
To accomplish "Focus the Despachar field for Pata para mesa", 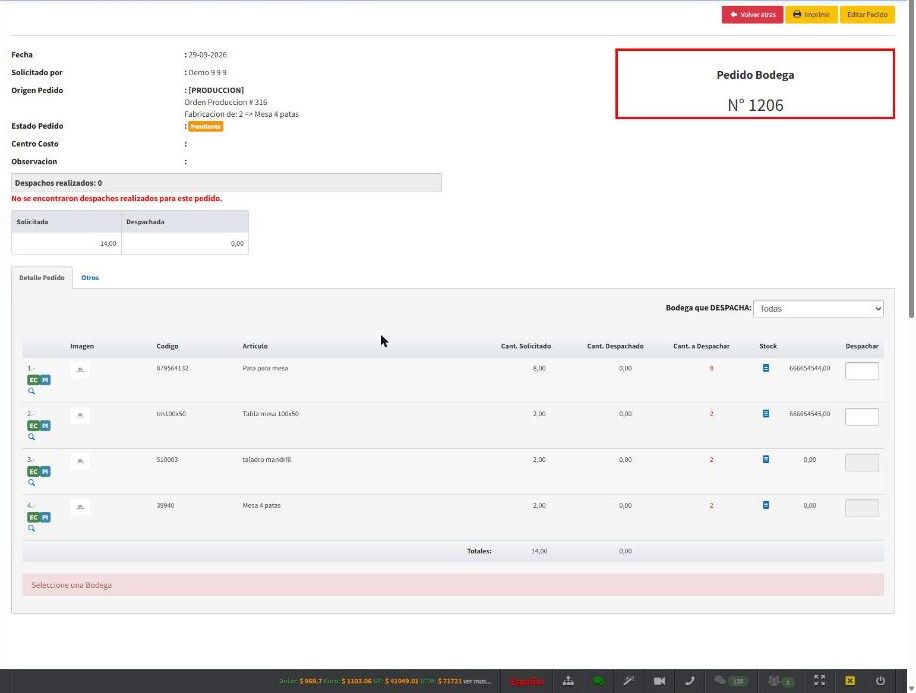I will 862,371.
